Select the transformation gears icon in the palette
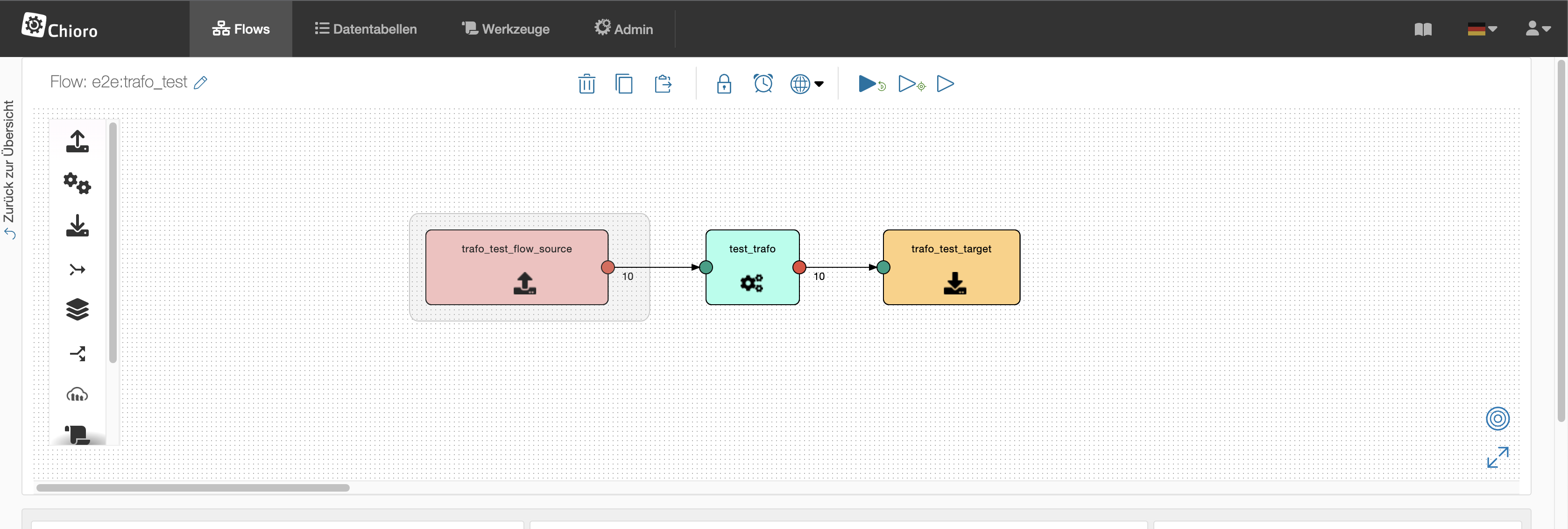Image resolution: width=1568 pixels, height=529 pixels. 78,183
